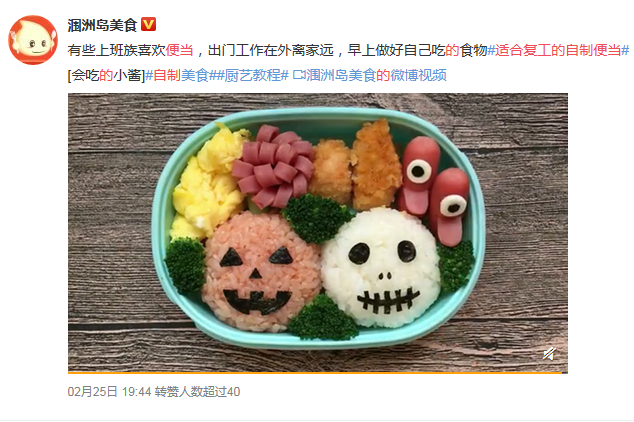Image resolution: width=634 pixels, height=422 pixels.
Task: Click the post timestamp 02月25日 19:44
Action: [x=109, y=391]
